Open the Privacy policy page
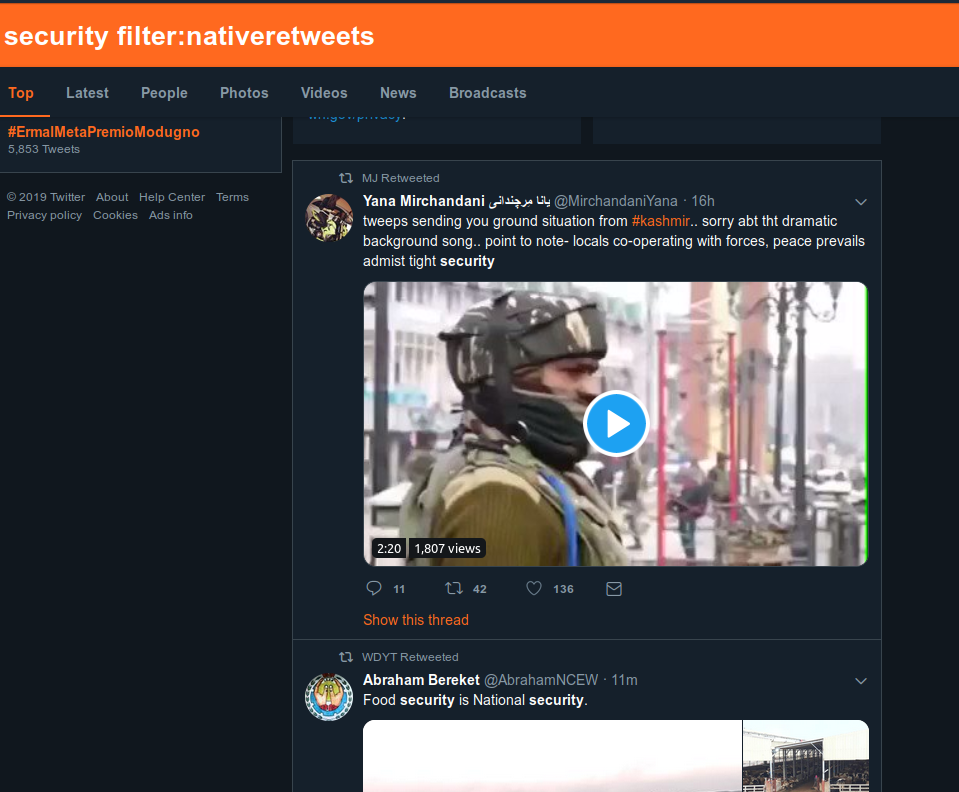 (x=44, y=214)
